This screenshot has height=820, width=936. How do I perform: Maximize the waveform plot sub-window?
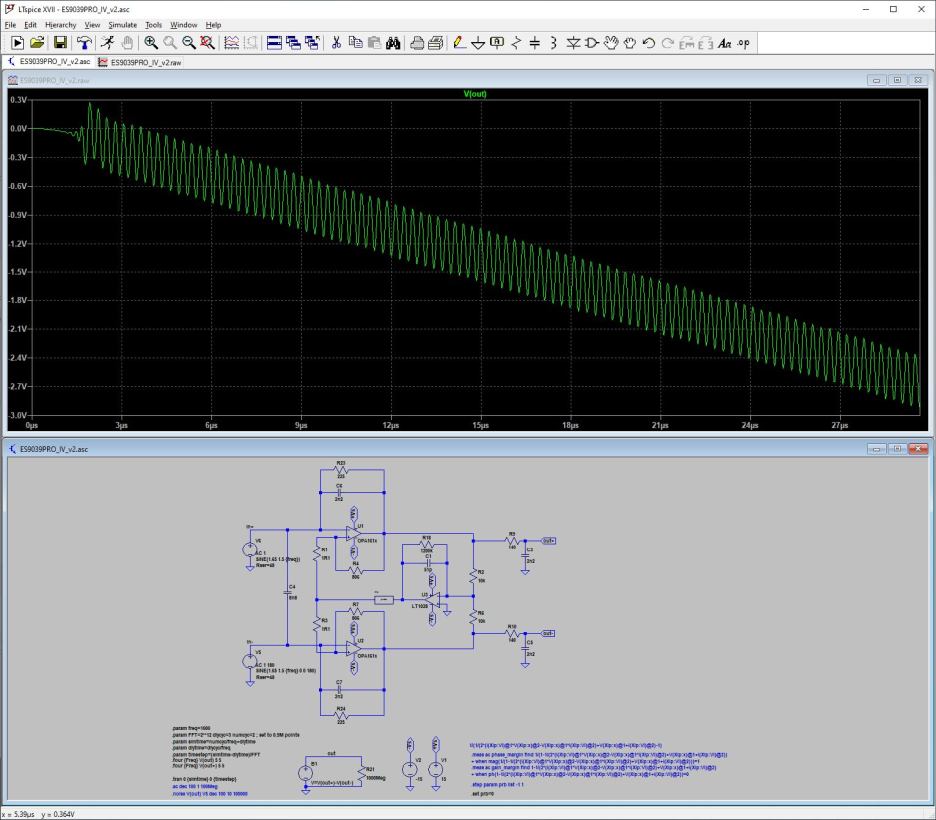coord(897,80)
